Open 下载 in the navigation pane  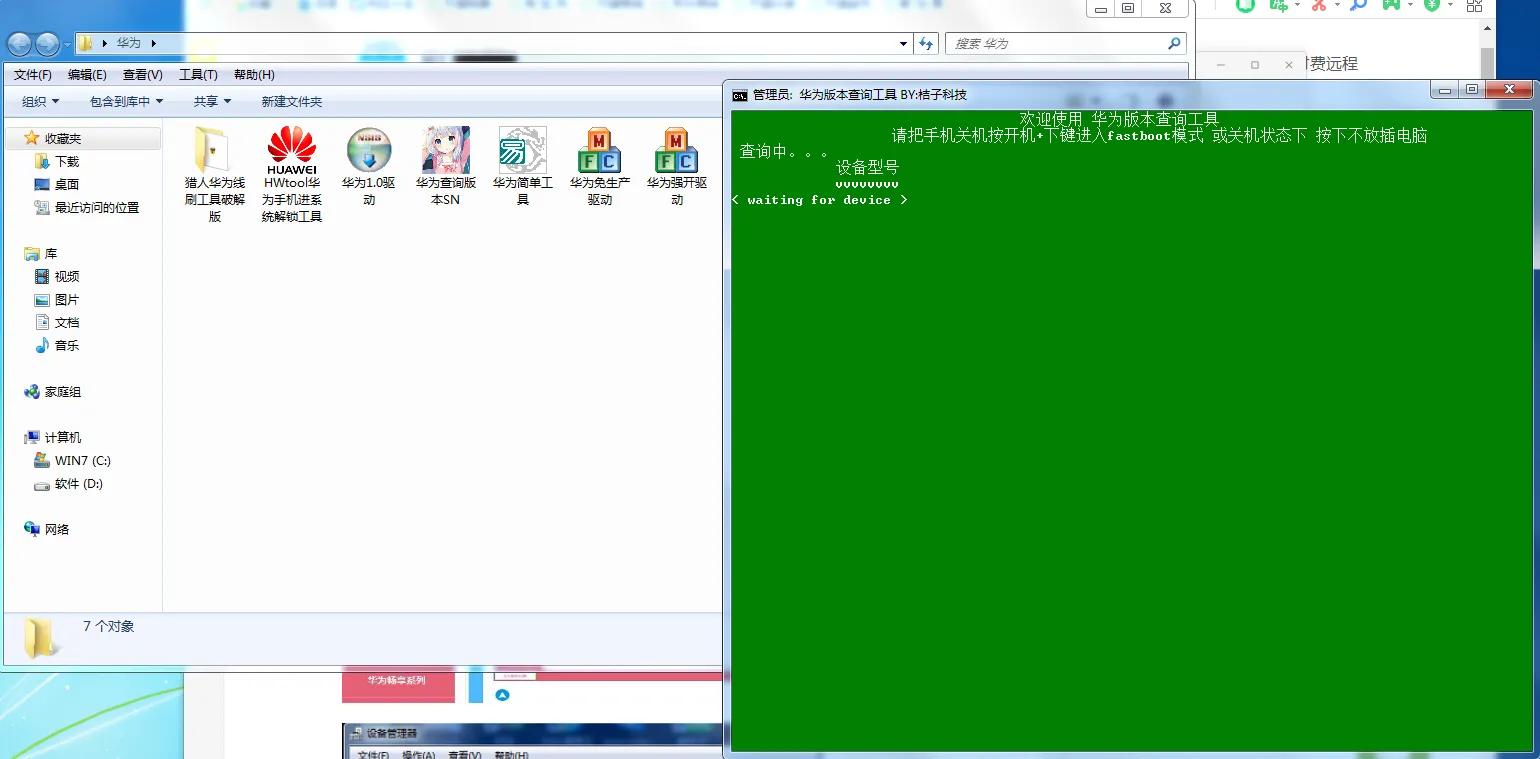[x=67, y=161]
